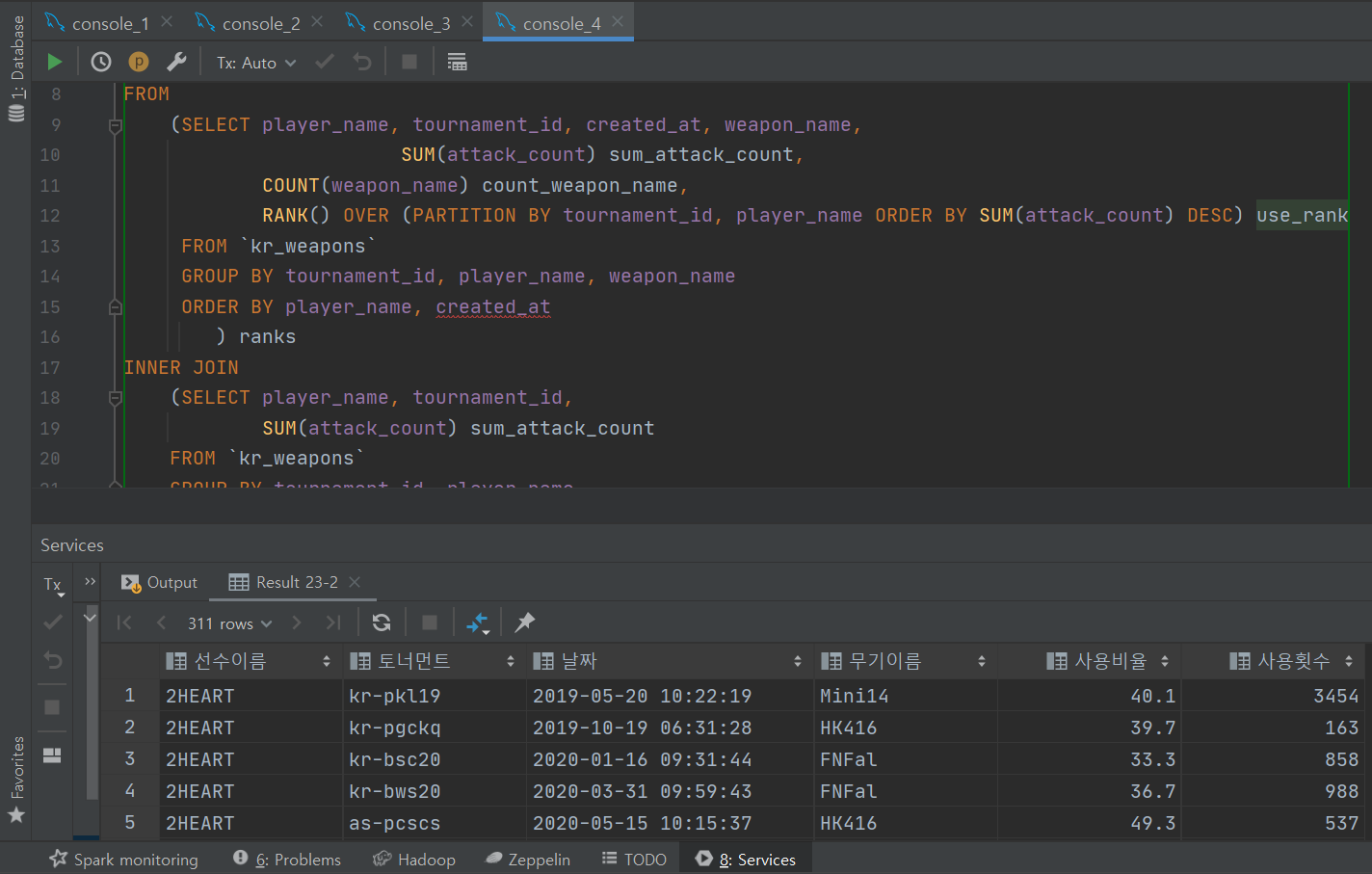Go to the previous page of results
The height and width of the screenshot is (874, 1372).
(x=161, y=622)
